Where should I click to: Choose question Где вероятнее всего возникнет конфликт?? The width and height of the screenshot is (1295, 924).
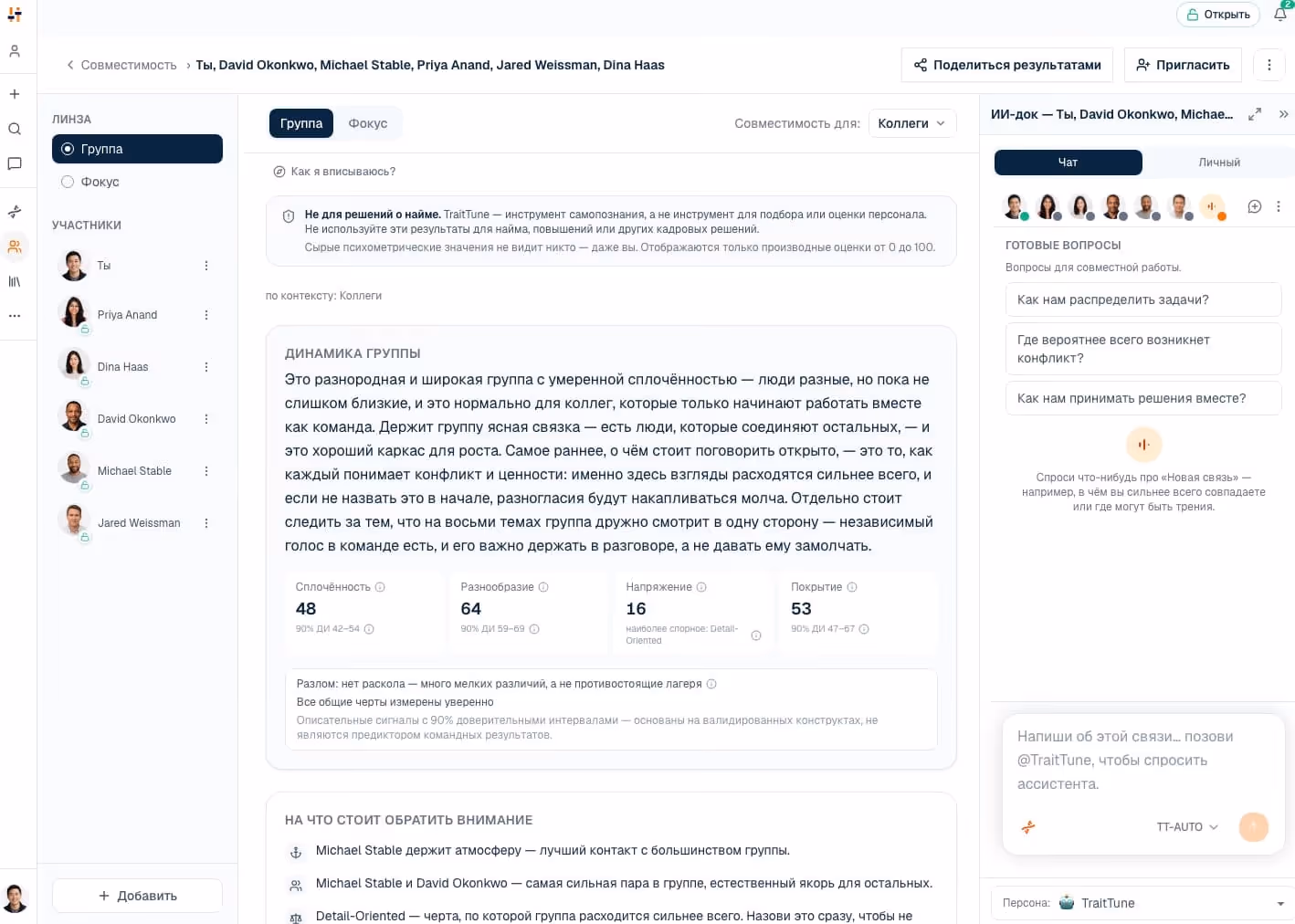click(1143, 349)
